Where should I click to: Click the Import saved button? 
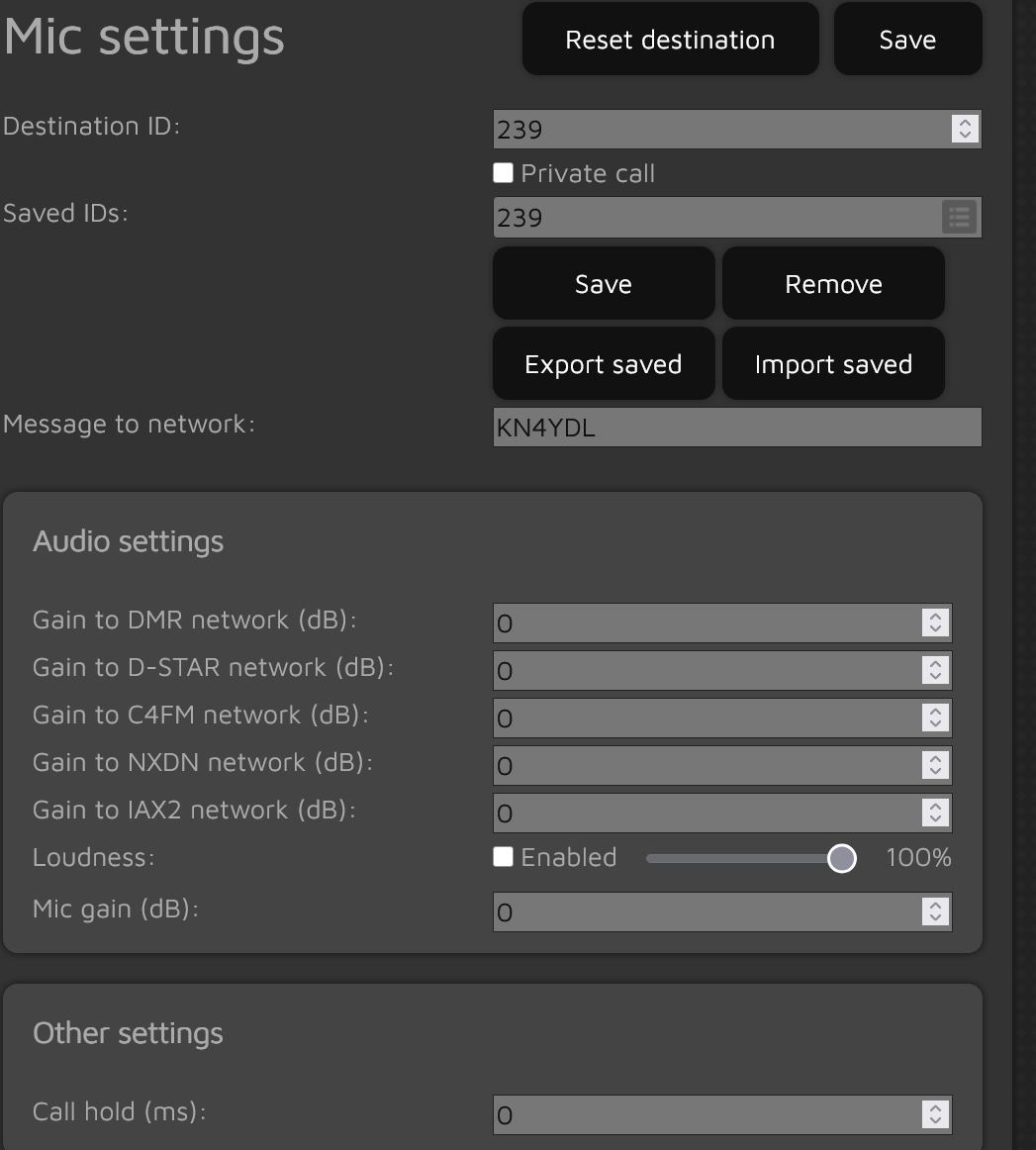click(x=833, y=364)
